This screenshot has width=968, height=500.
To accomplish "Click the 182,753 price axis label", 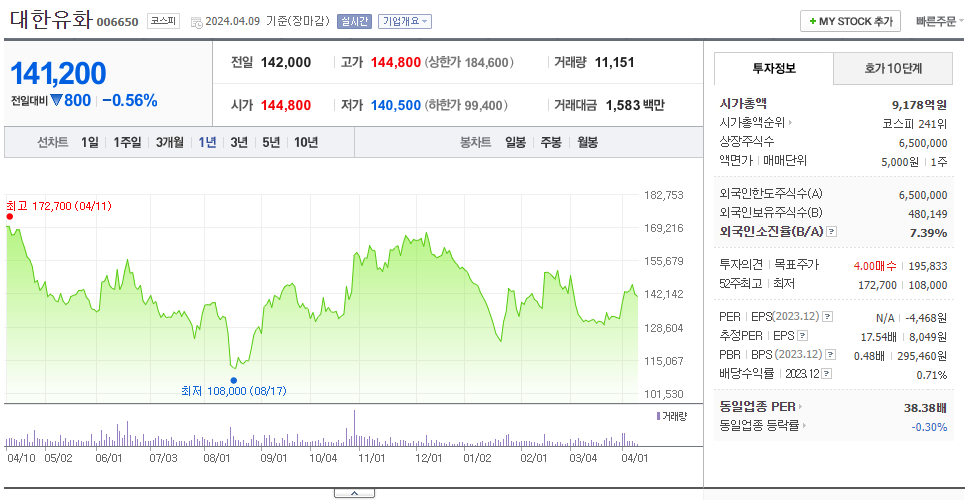I will pyautogui.click(x=664, y=195).
